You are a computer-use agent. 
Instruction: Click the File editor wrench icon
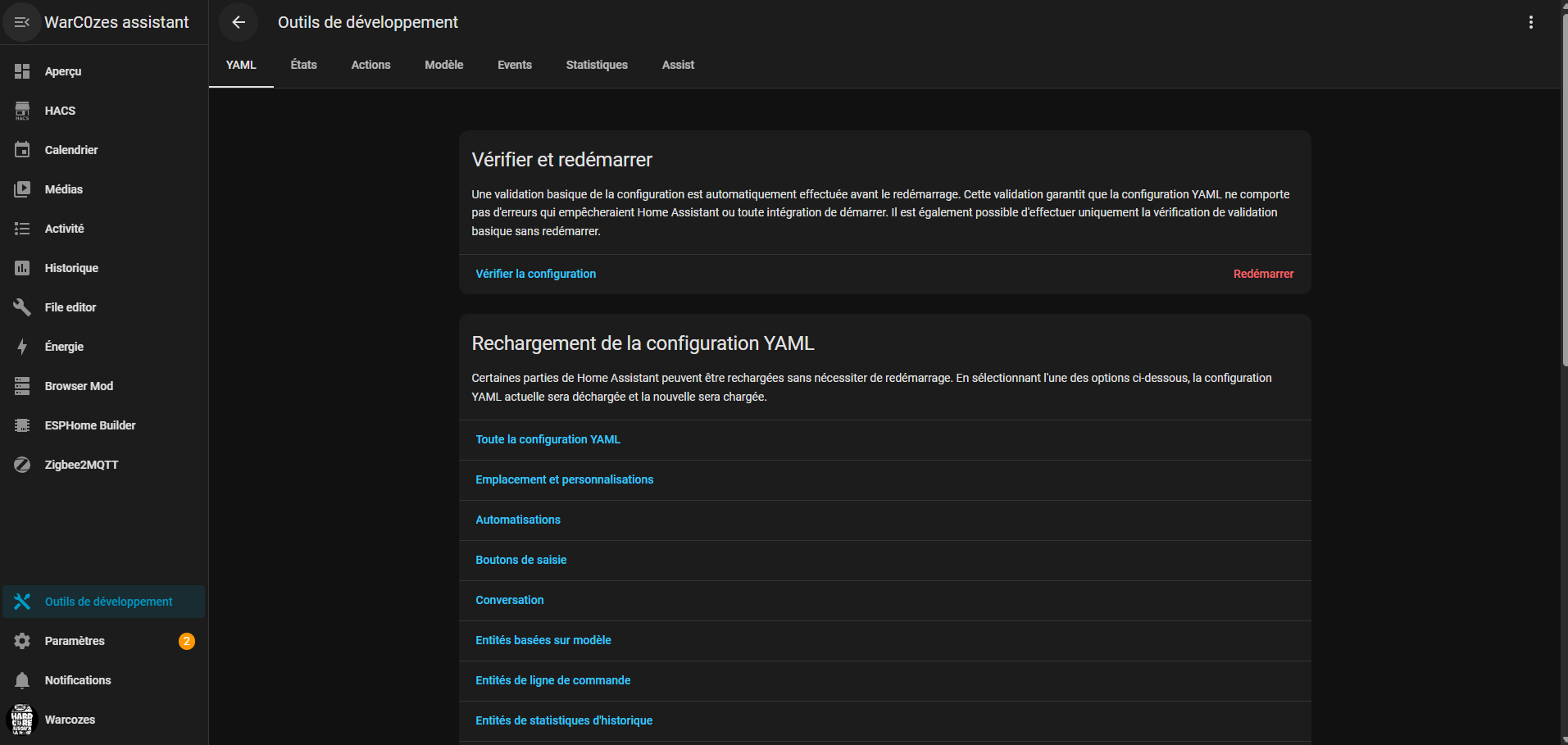click(22, 307)
